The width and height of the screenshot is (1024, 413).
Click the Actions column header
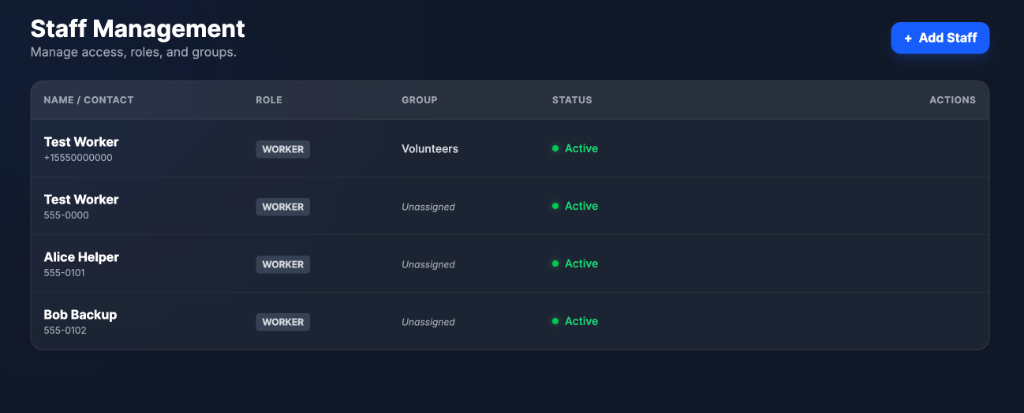[951, 100]
